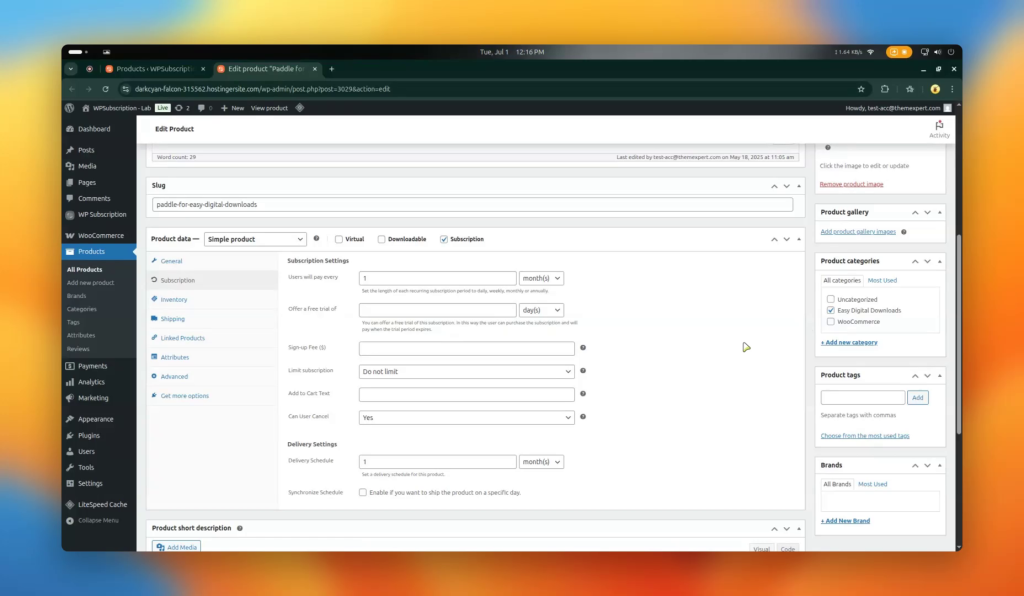The width and height of the screenshot is (1024, 596).
Task: Collapse the Product categories panel
Action: (940, 261)
